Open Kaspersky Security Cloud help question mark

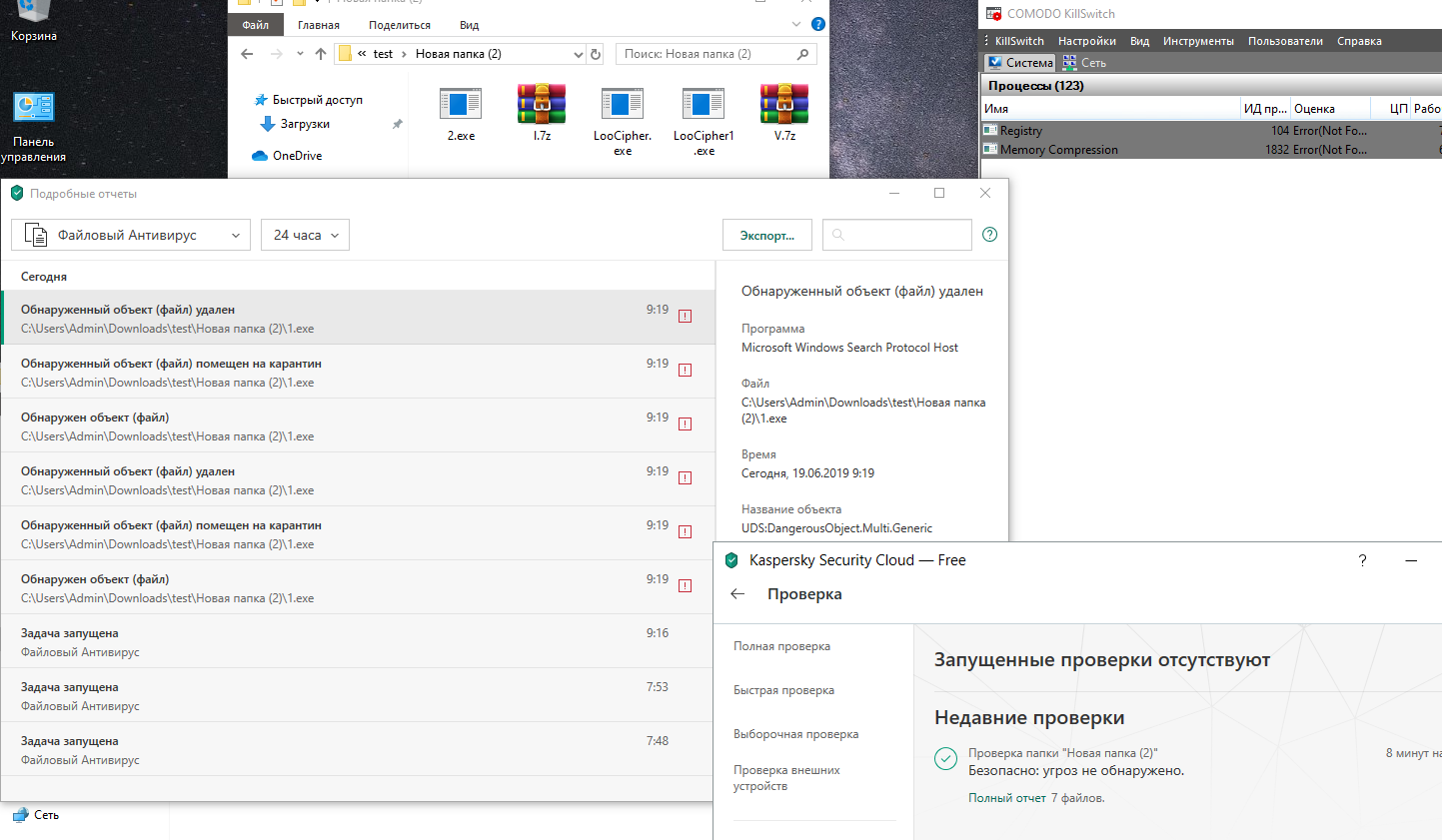(x=1362, y=560)
